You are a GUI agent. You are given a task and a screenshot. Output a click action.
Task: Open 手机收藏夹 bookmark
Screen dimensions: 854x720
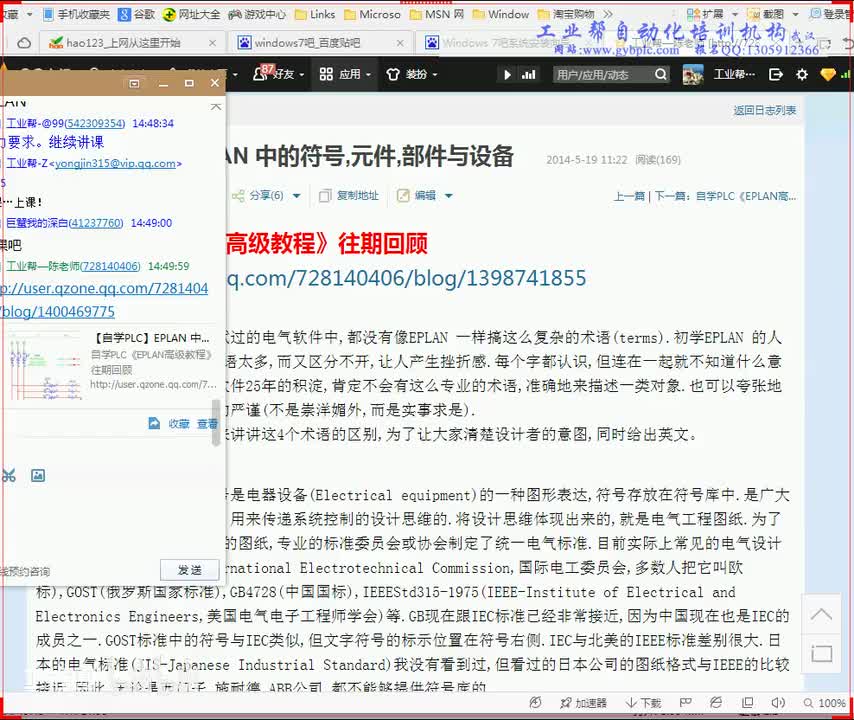76,14
